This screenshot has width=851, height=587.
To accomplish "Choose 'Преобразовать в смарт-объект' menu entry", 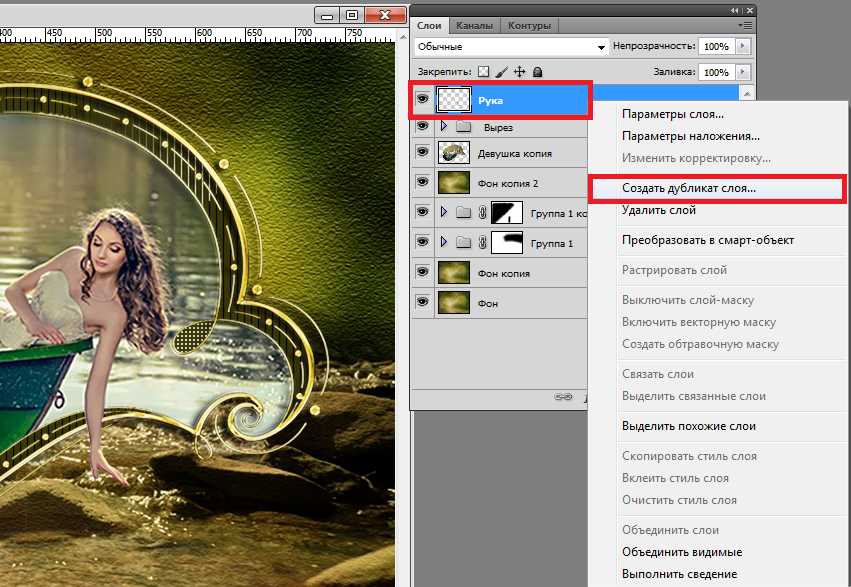I will [x=708, y=240].
